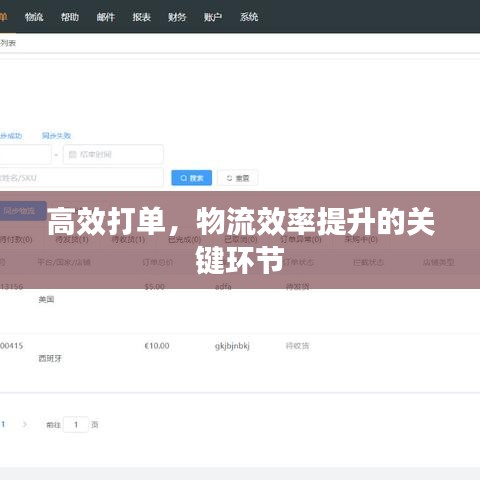
Task: Click the page number jump field
Action: point(76,424)
